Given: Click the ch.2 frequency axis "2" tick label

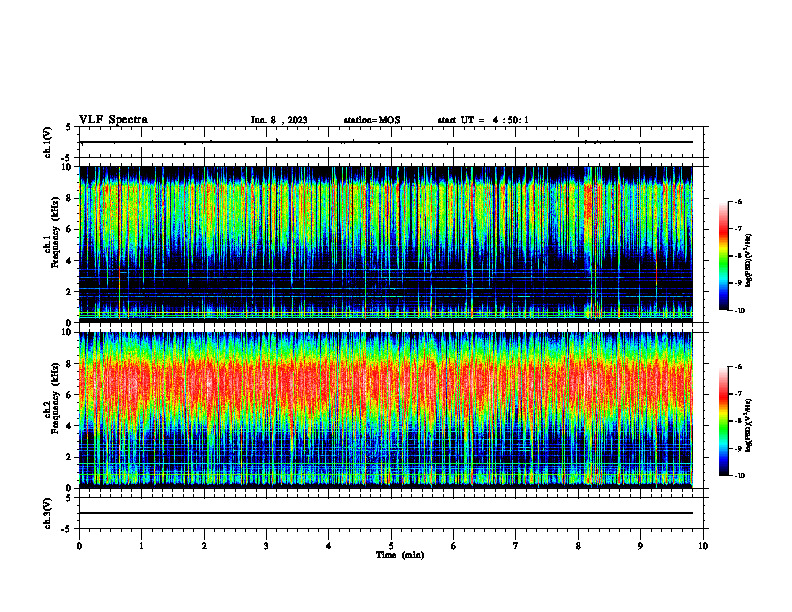Looking at the screenshot, I should (70, 457).
